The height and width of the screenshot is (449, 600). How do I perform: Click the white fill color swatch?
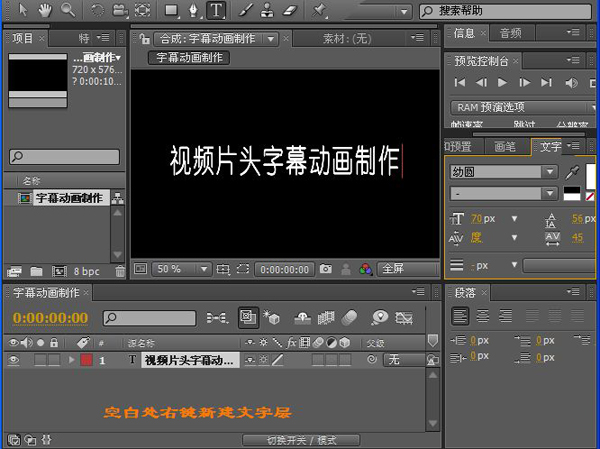[591, 176]
